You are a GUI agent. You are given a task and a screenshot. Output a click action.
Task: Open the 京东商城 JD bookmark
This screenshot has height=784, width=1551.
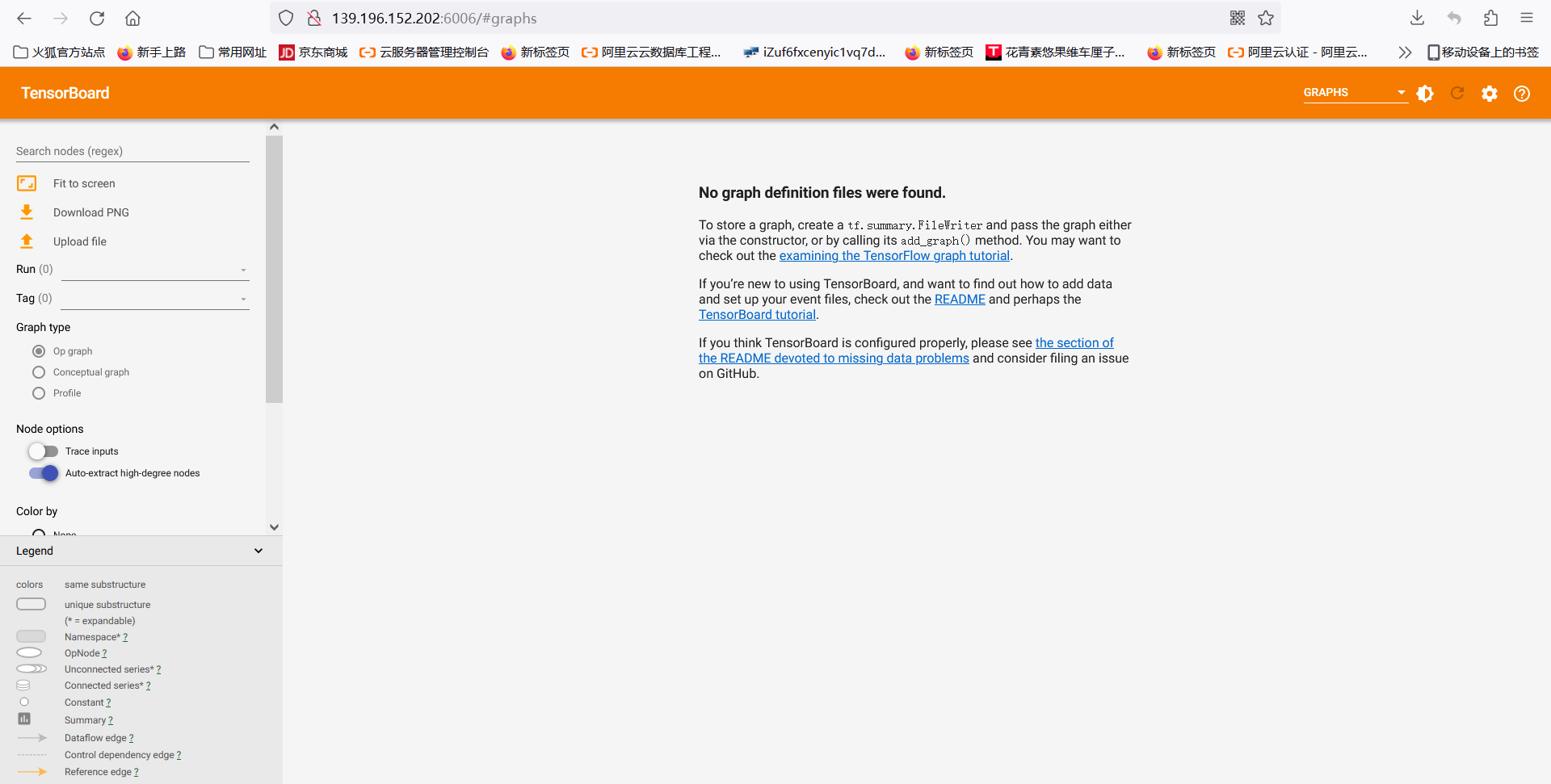click(x=313, y=52)
